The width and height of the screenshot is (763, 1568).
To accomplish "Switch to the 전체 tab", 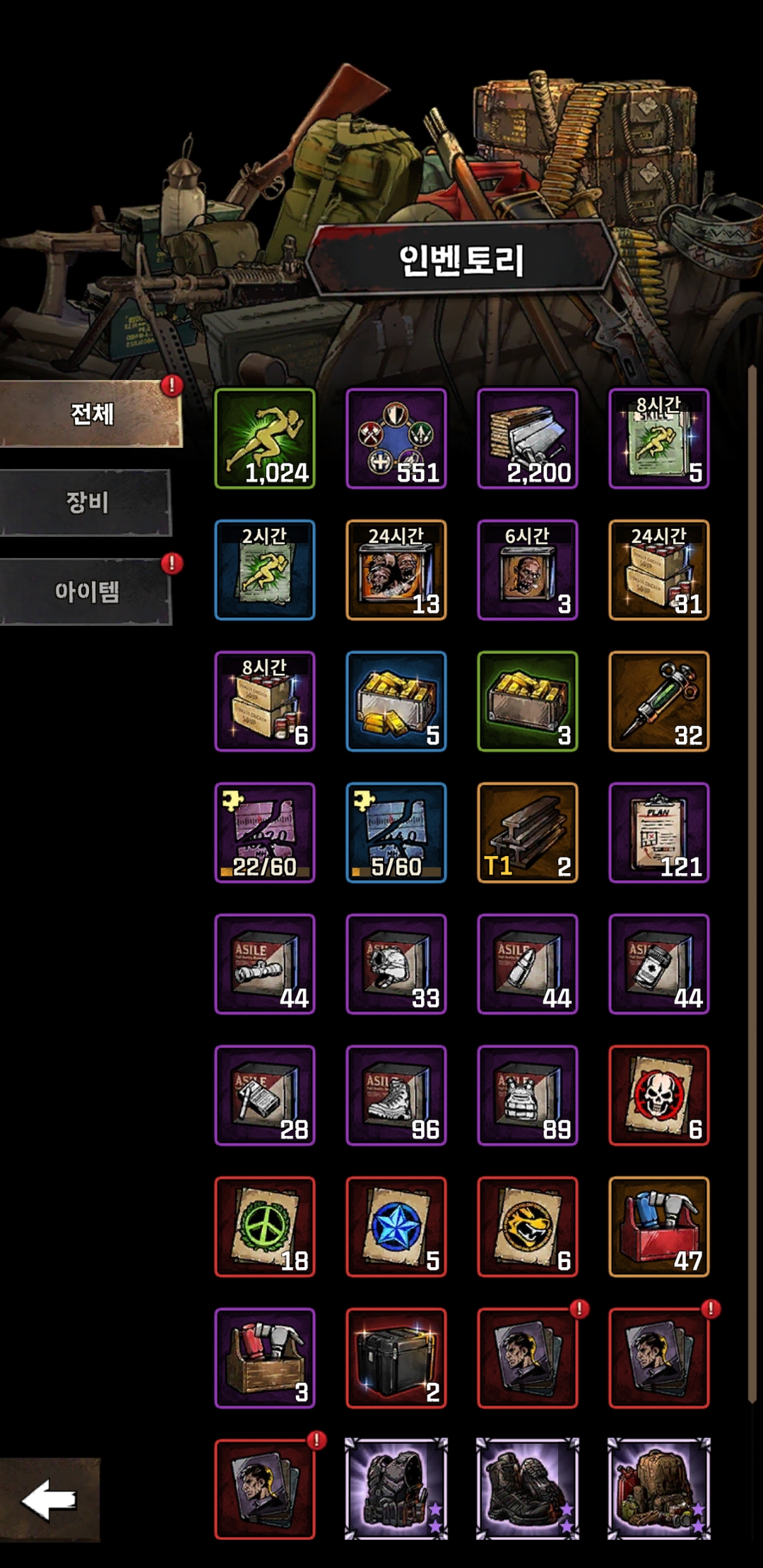I will [91, 413].
